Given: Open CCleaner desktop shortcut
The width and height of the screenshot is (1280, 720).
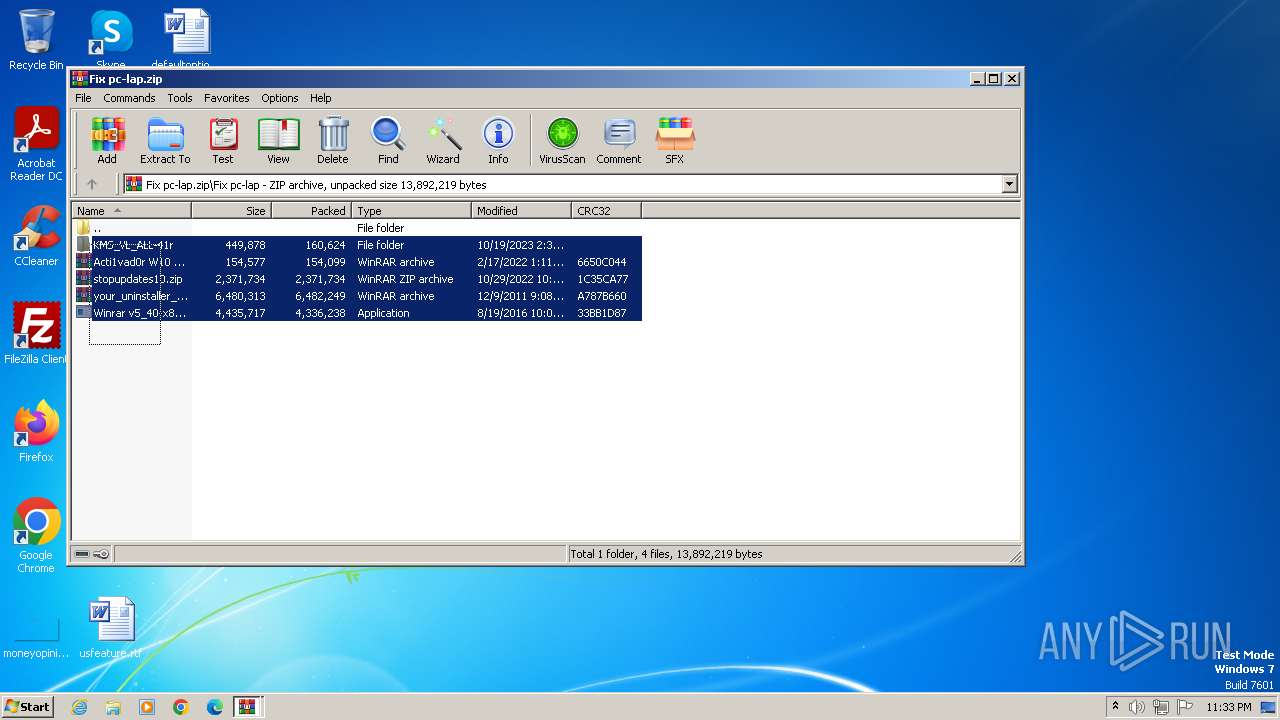Looking at the screenshot, I should tap(36, 236).
